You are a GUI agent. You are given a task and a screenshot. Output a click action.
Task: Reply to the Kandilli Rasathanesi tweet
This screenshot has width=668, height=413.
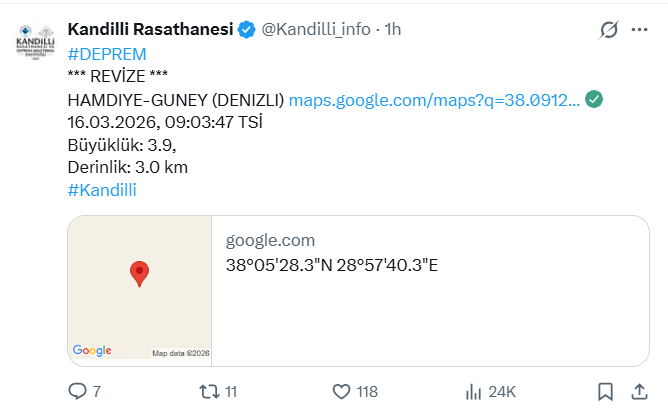78,391
